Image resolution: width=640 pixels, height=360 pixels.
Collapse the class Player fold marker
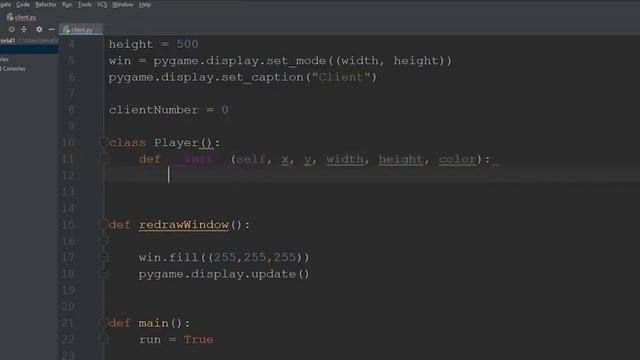coord(104,142)
